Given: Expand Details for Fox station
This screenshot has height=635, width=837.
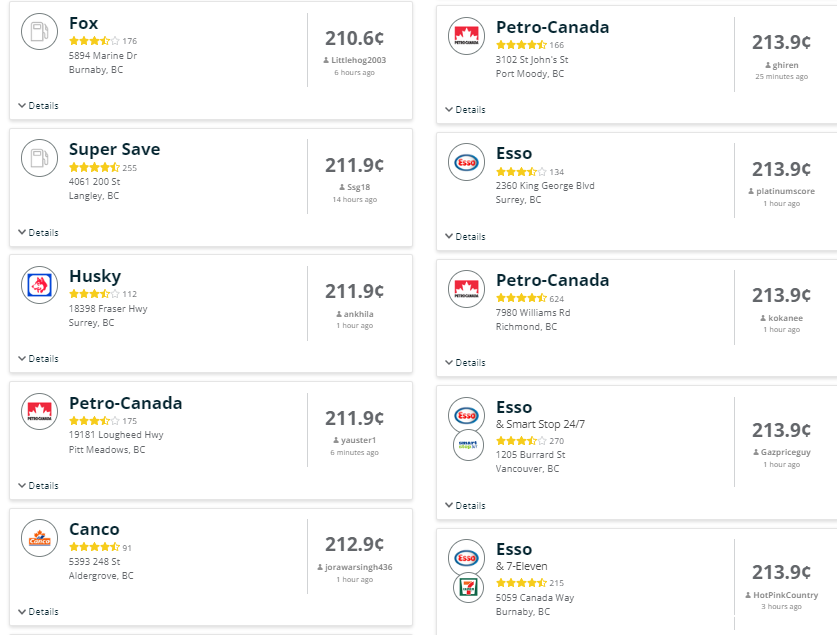Looking at the screenshot, I should (x=38, y=106).
